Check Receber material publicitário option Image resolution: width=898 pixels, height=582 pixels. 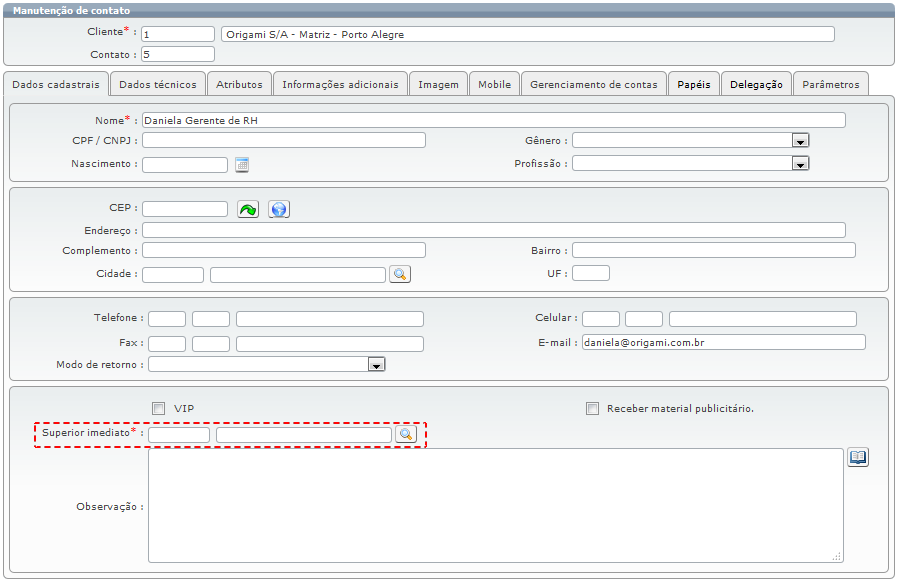pos(593,408)
